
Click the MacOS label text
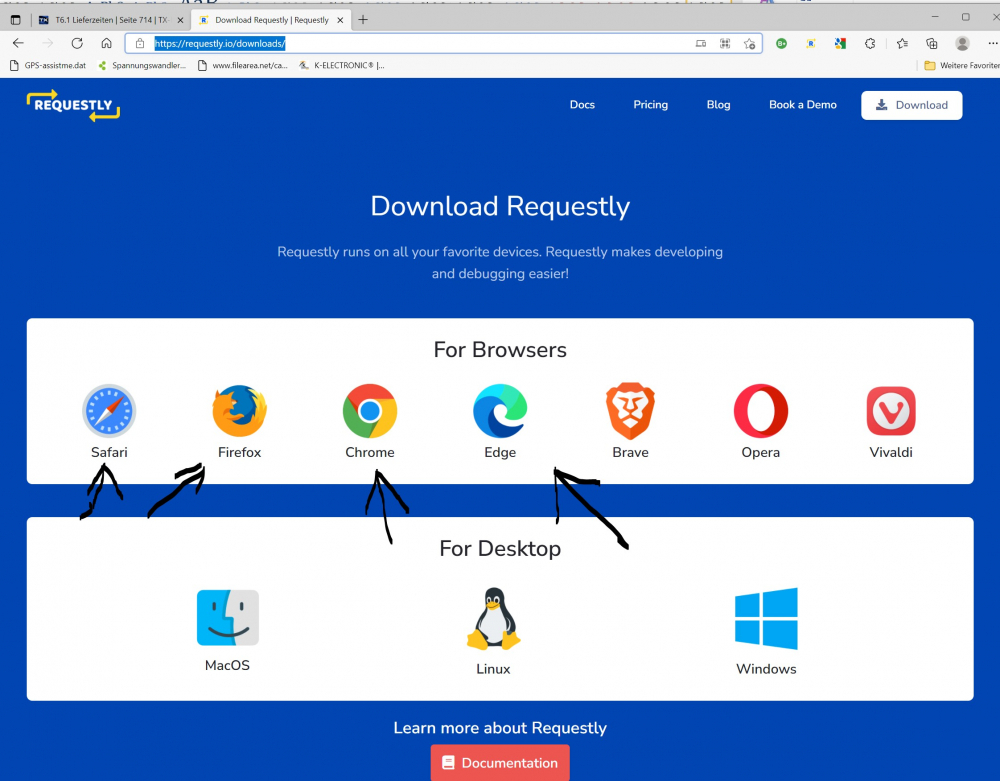click(228, 665)
